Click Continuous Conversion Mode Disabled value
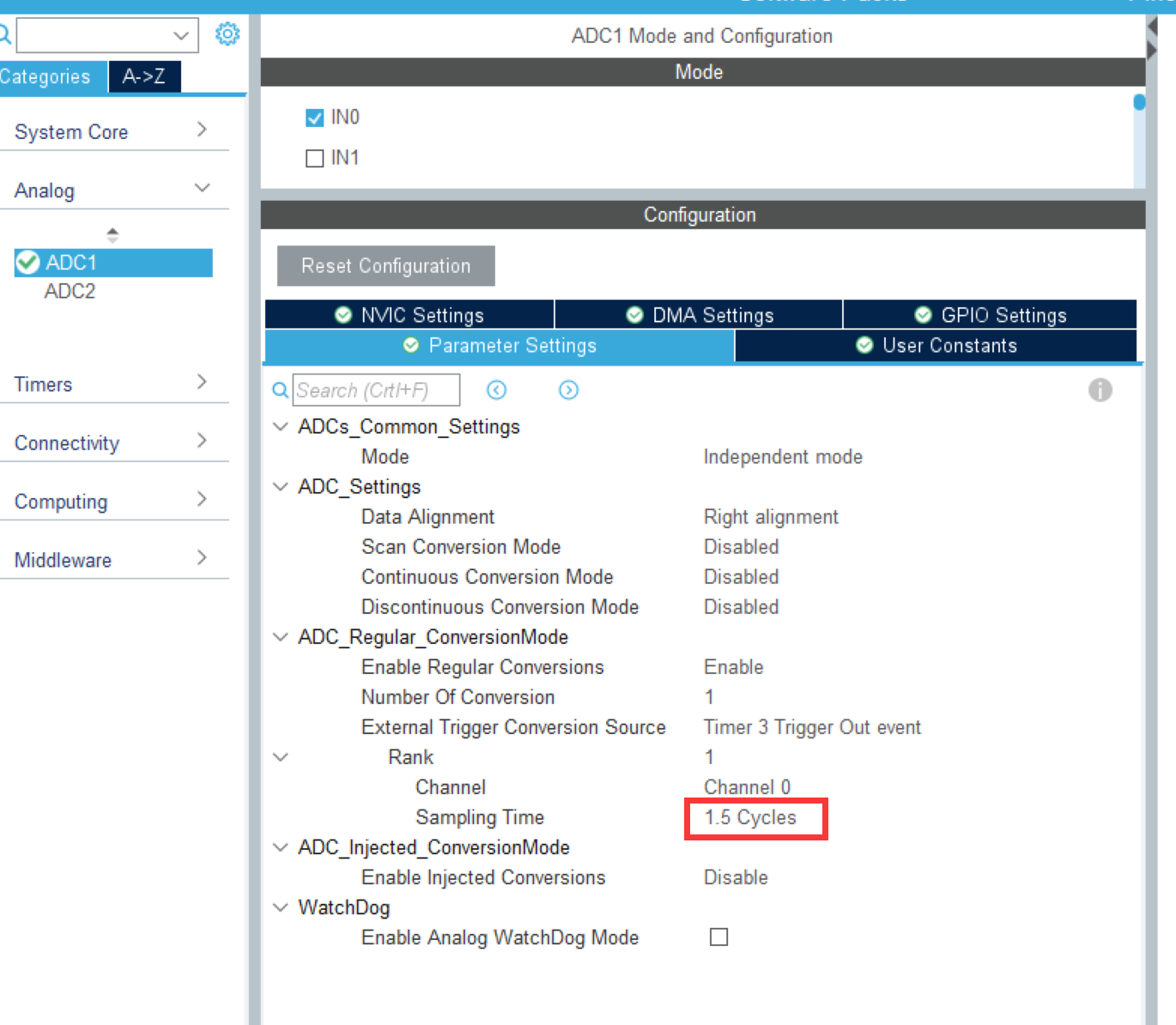The image size is (1176, 1025). [742, 577]
